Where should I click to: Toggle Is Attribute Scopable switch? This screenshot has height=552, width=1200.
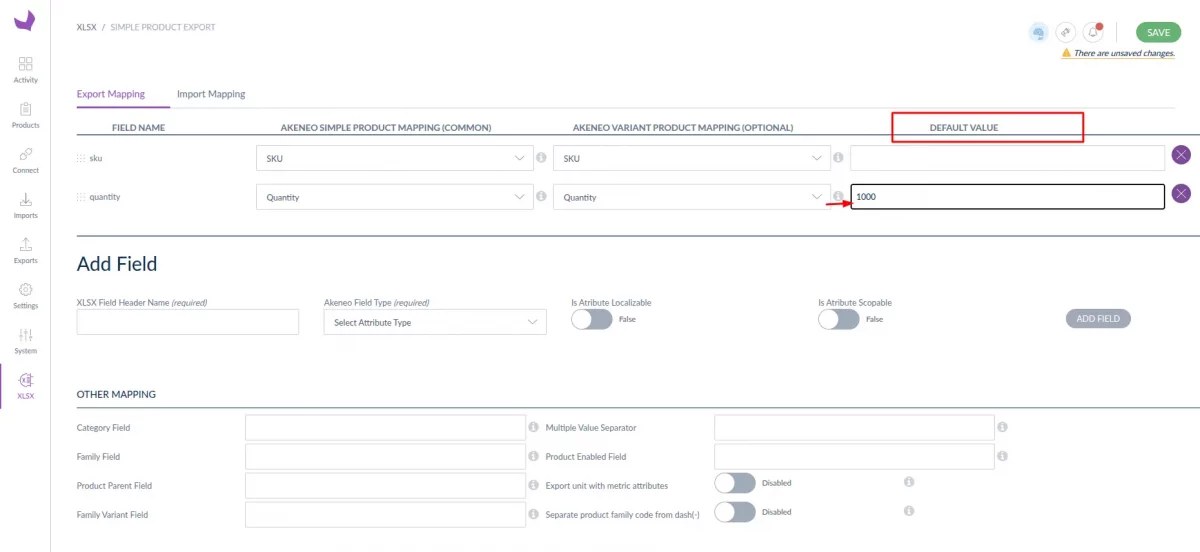coord(838,319)
